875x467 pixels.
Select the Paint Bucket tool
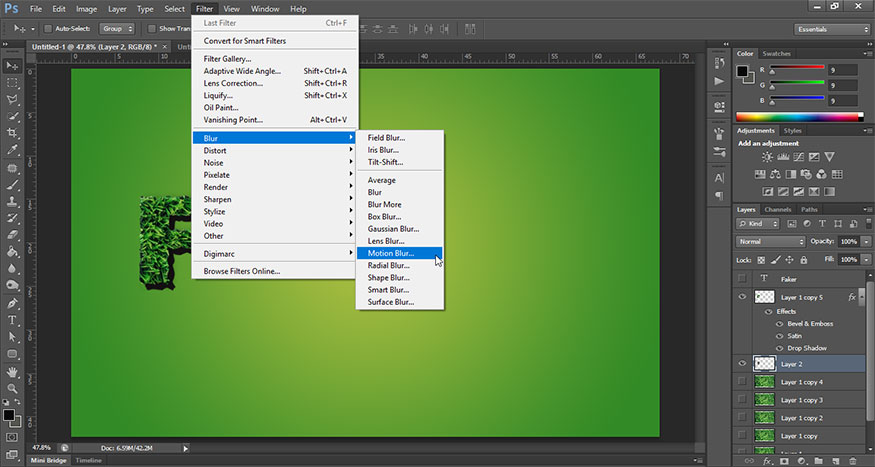pos(12,252)
